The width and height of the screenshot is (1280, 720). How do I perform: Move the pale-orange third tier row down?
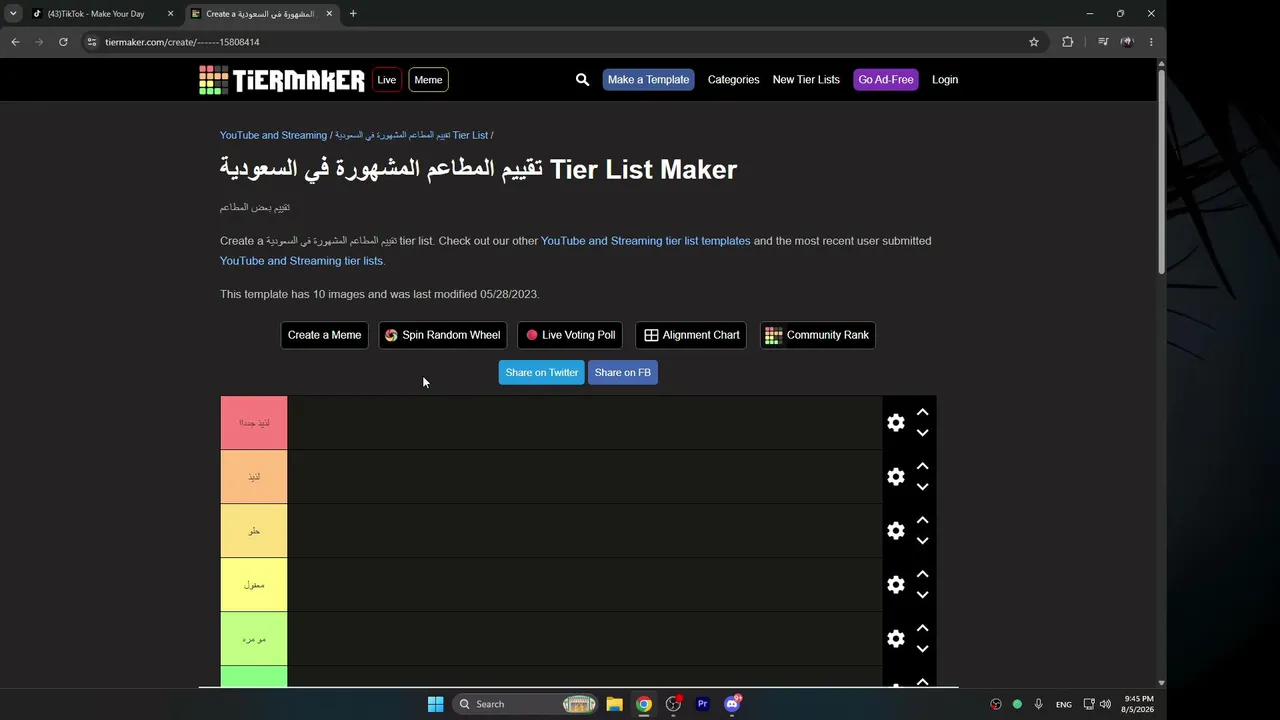coord(923,541)
